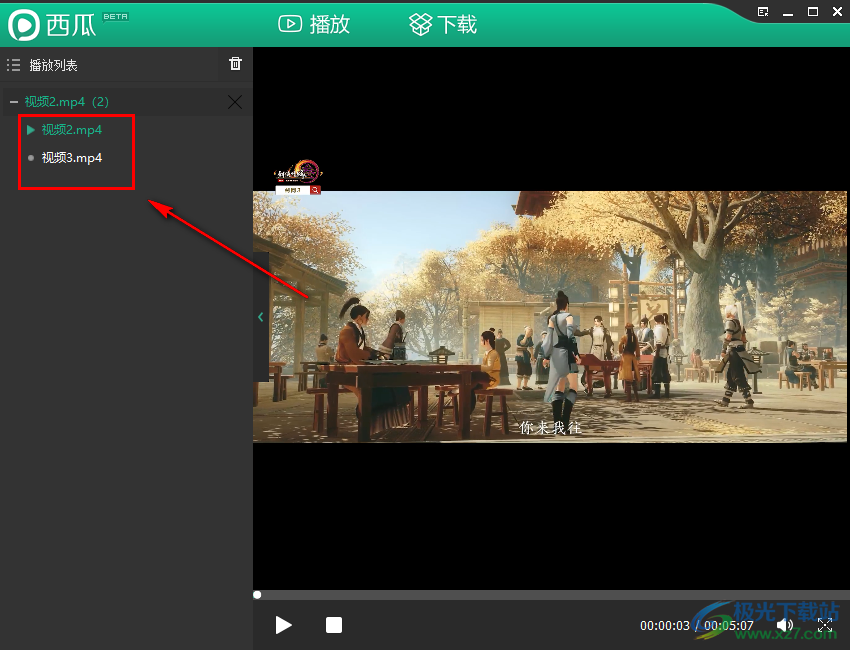Screen dimensions: 850x650
Task: Start video playback
Action: pos(283,625)
